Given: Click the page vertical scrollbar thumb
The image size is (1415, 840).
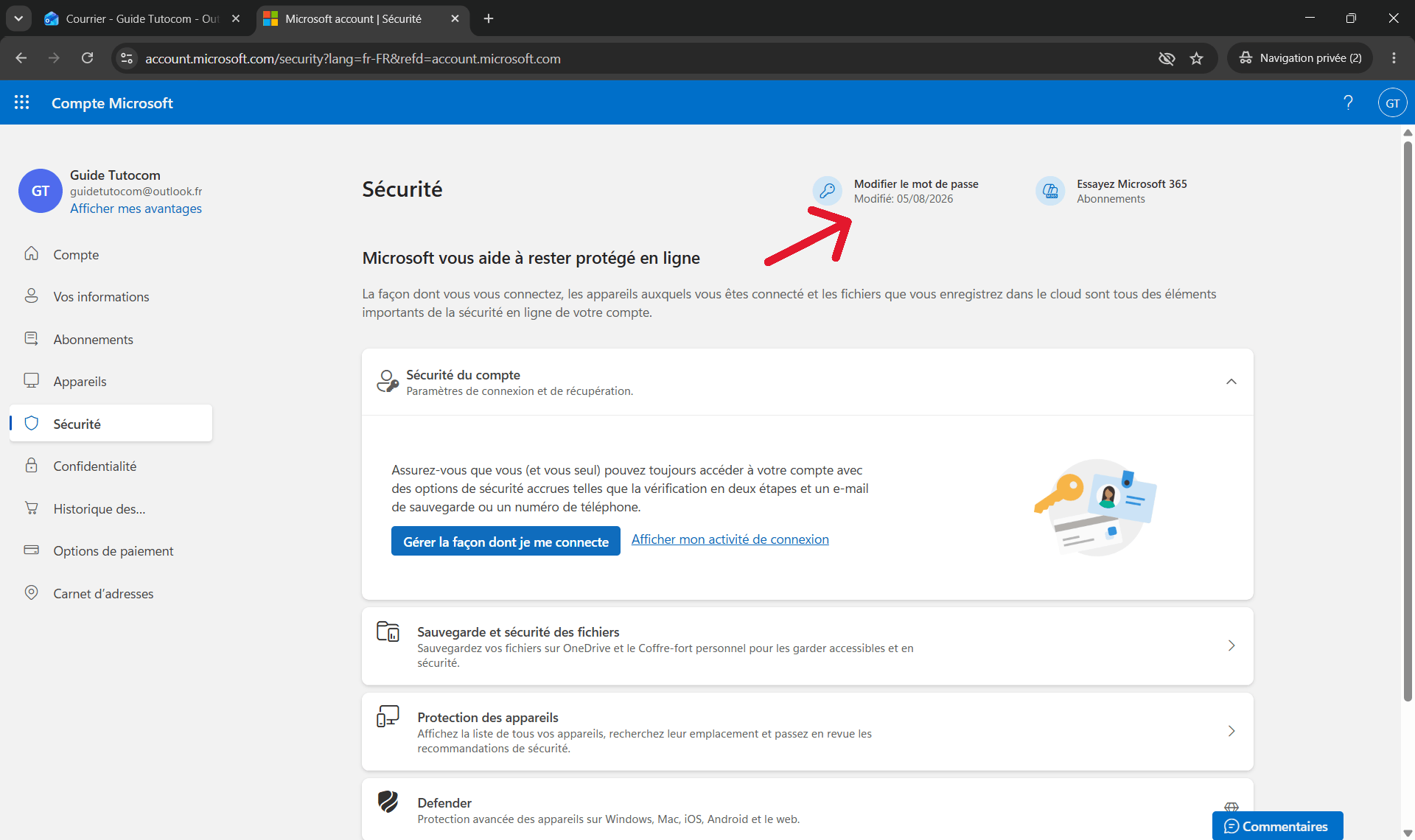Looking at the screenshot, I should (x=1408, y=420).
